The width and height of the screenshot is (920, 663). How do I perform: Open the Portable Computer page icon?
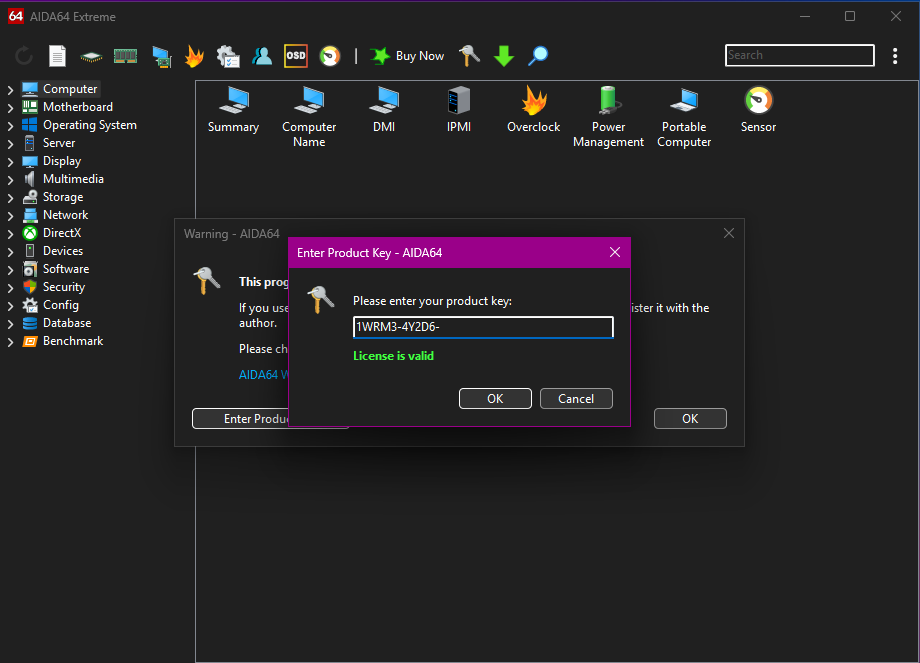click(684, 117)
